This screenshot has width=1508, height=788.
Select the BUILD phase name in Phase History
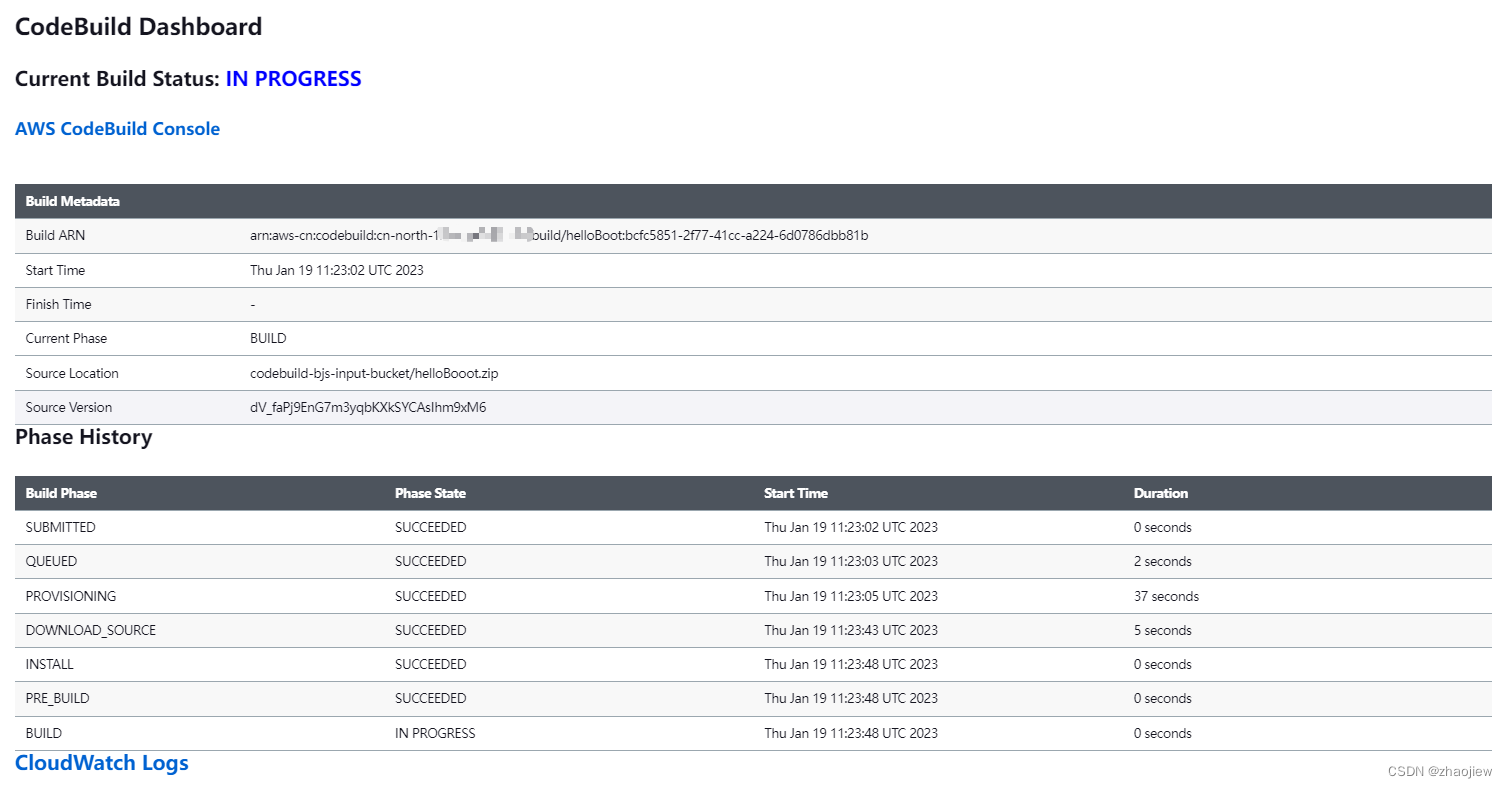pos(44,733)
